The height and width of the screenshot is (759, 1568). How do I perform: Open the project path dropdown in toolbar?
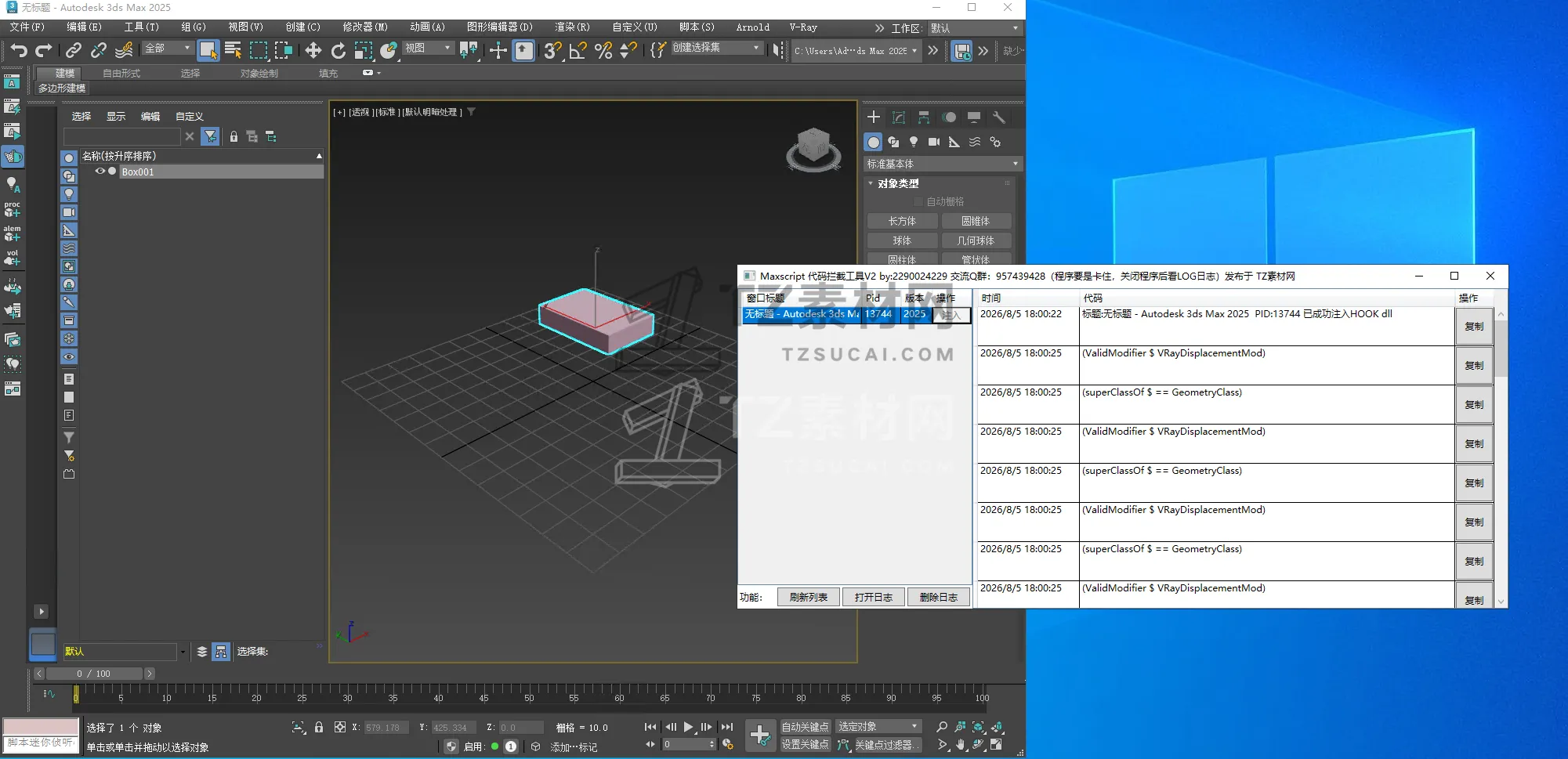[856, 51]
